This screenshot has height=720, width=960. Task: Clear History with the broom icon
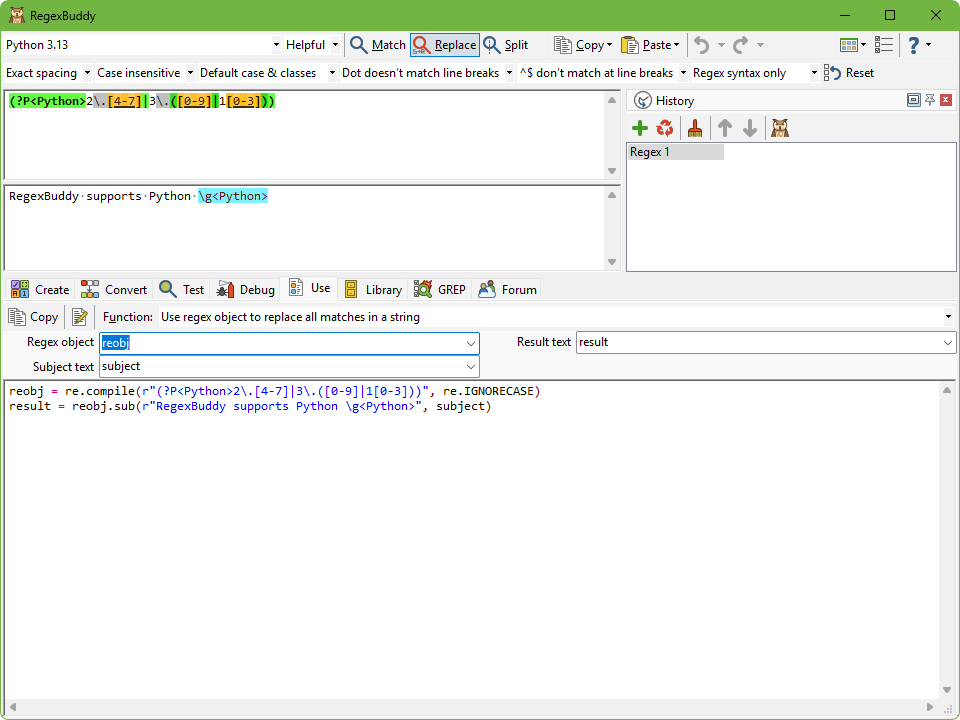pyautogui.click(x=695, y=128)
